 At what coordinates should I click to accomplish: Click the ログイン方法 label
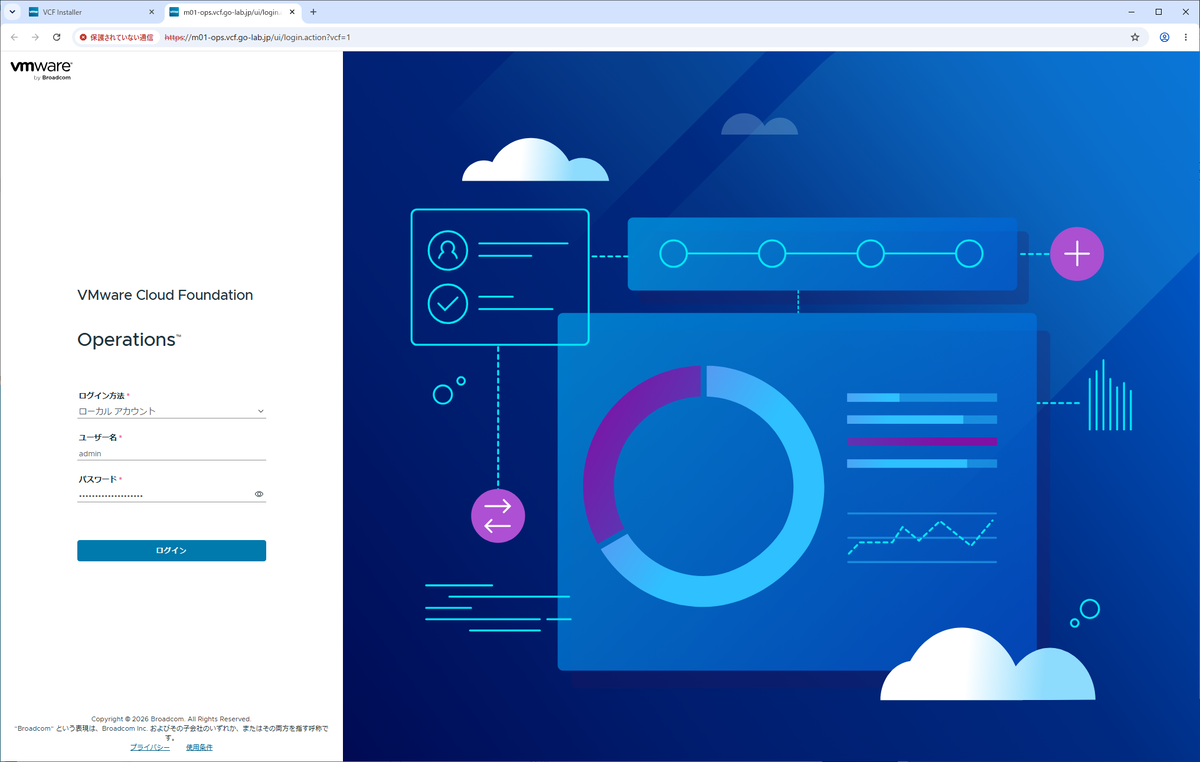pos(104,396)
